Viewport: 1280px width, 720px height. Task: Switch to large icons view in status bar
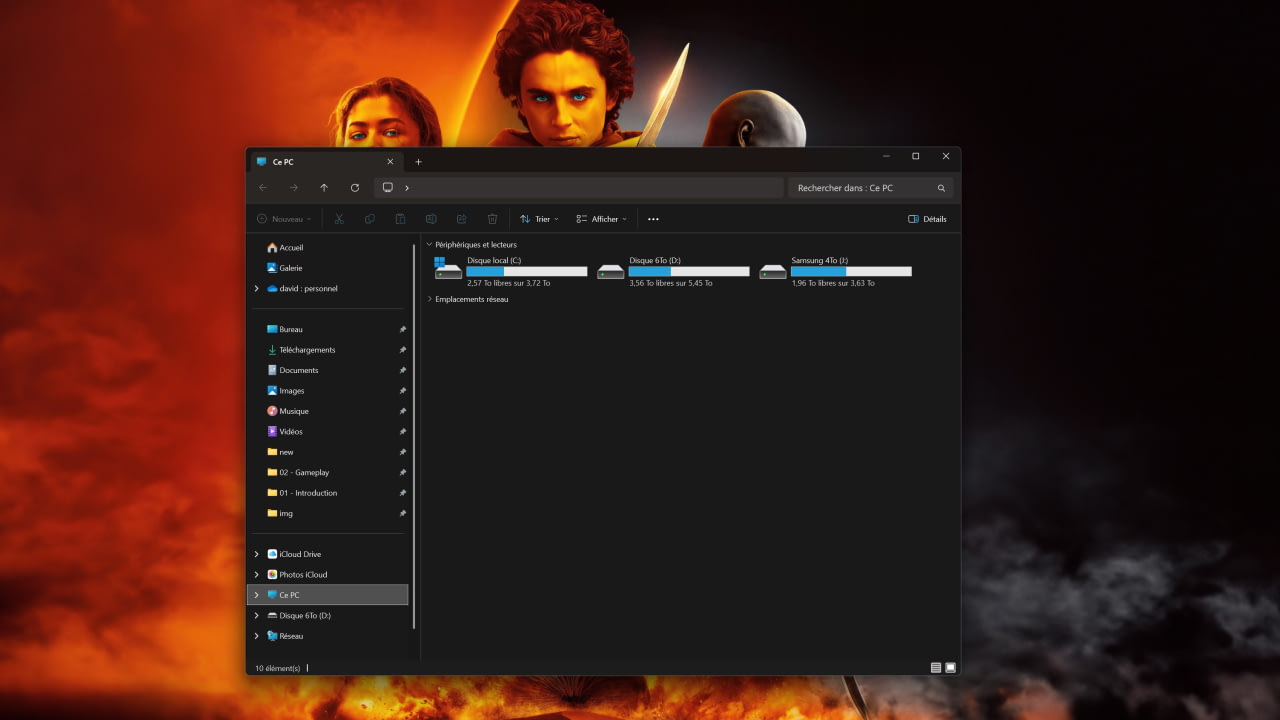950,668
